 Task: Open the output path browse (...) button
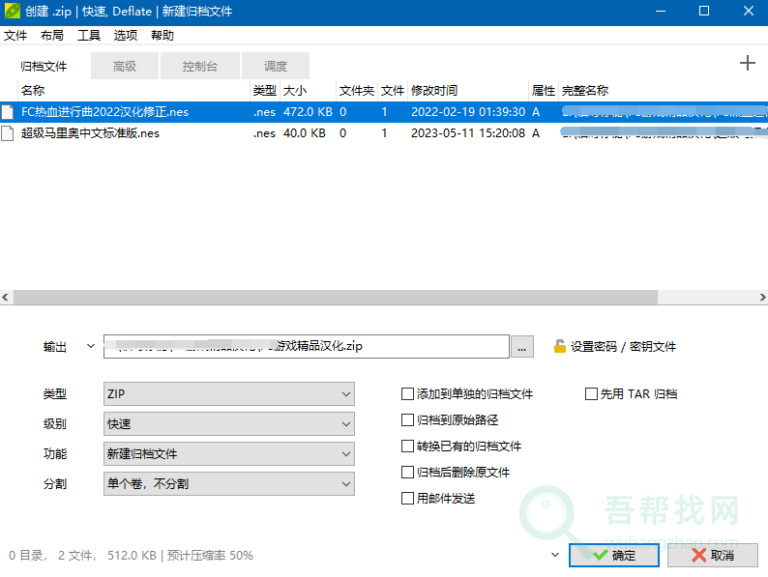522,347
